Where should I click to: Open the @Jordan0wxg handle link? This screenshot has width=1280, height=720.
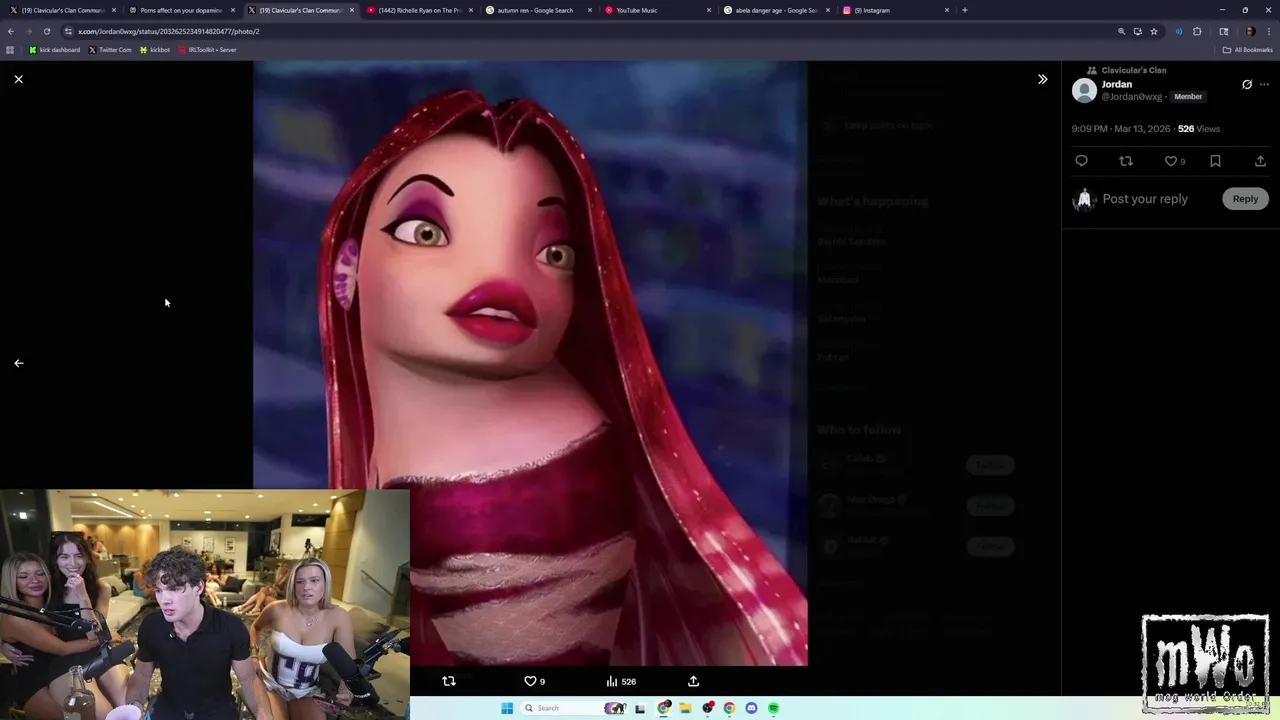(1132, 97)
